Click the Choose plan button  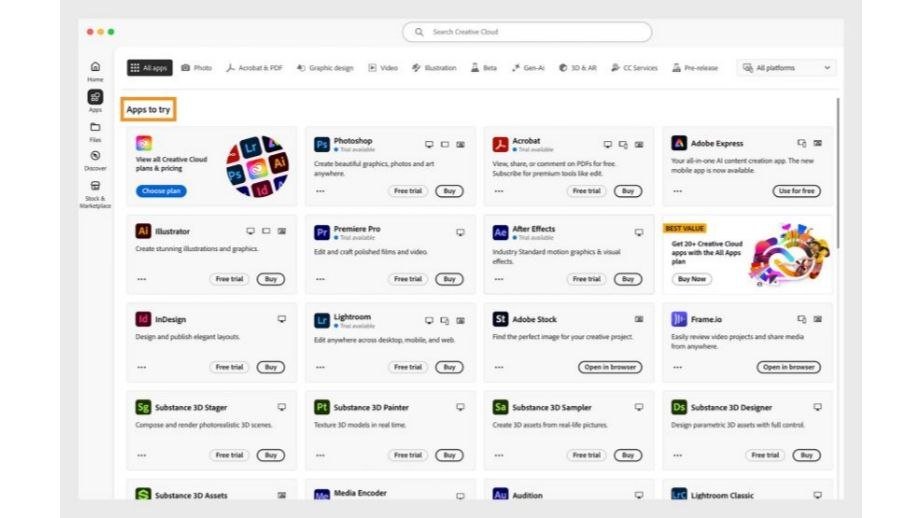161,191
